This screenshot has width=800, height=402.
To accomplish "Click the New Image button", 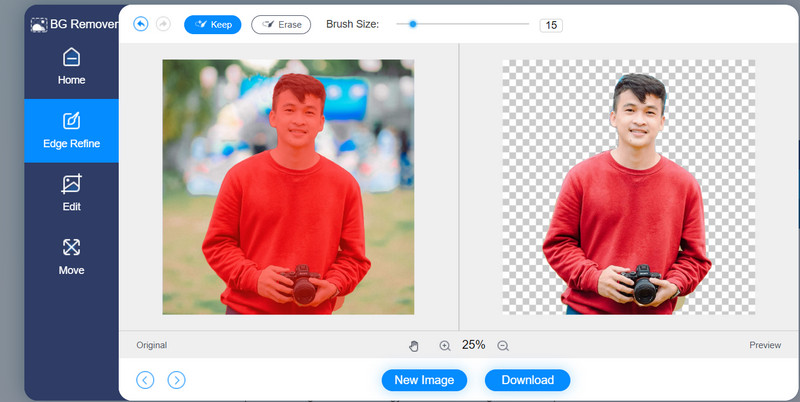I will tap(424, 380).
